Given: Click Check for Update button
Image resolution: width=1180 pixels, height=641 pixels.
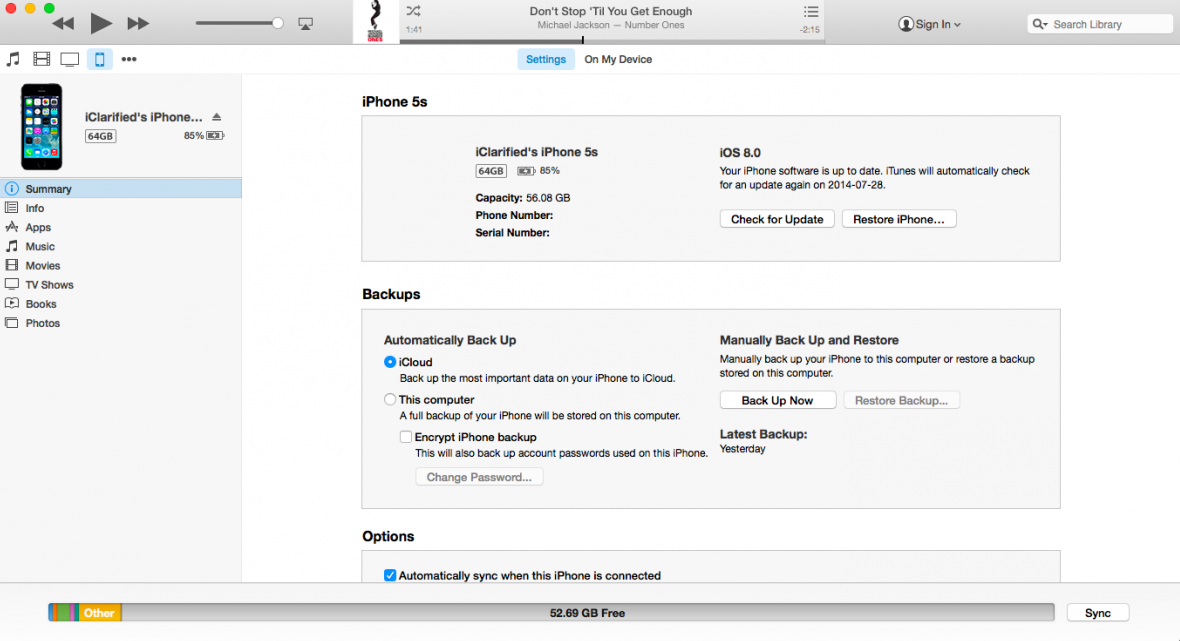Looking at the screenshot, I should [x=777, y=219].
